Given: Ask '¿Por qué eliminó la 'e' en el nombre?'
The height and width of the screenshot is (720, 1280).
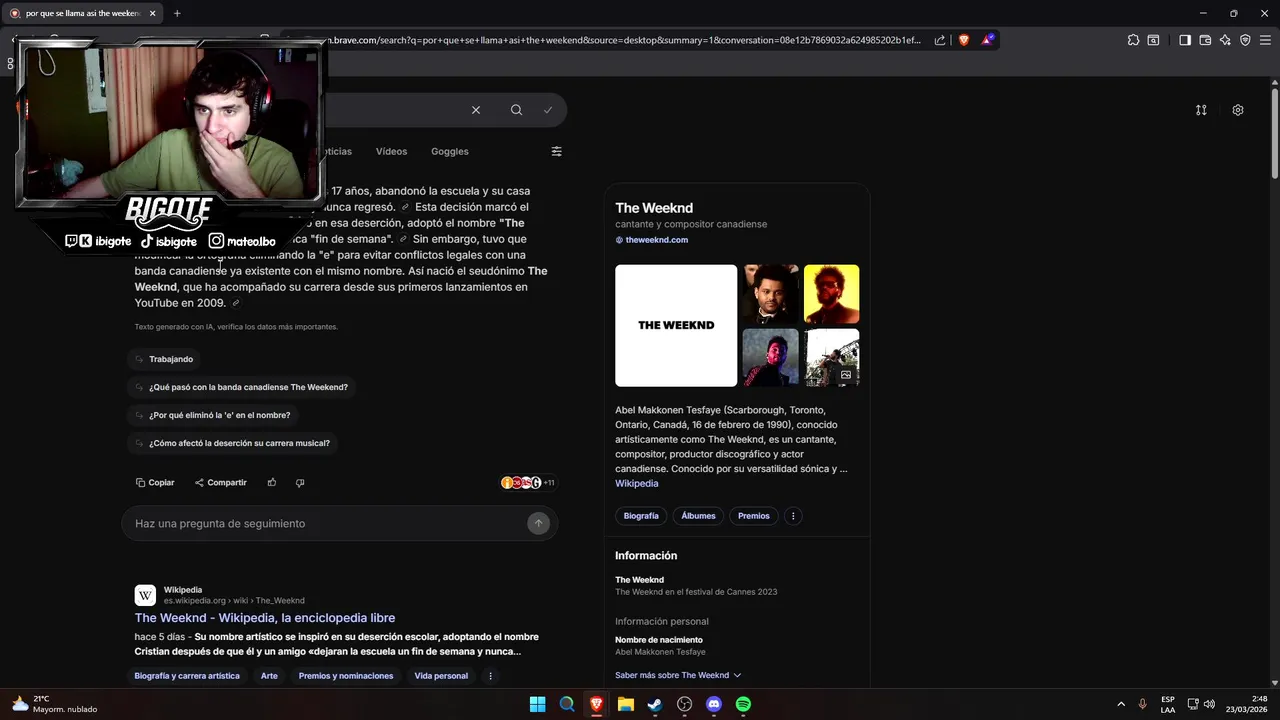Looking at the screenshot, I should (x=213, y=415).
